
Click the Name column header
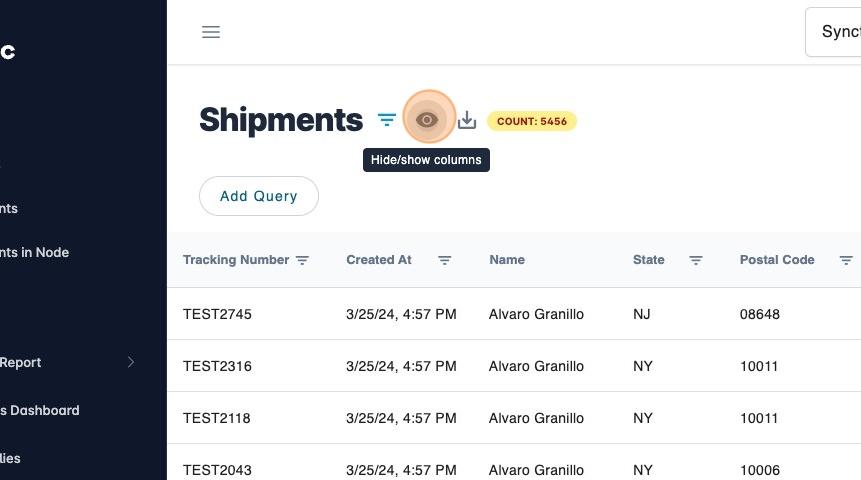pos(507,260)
